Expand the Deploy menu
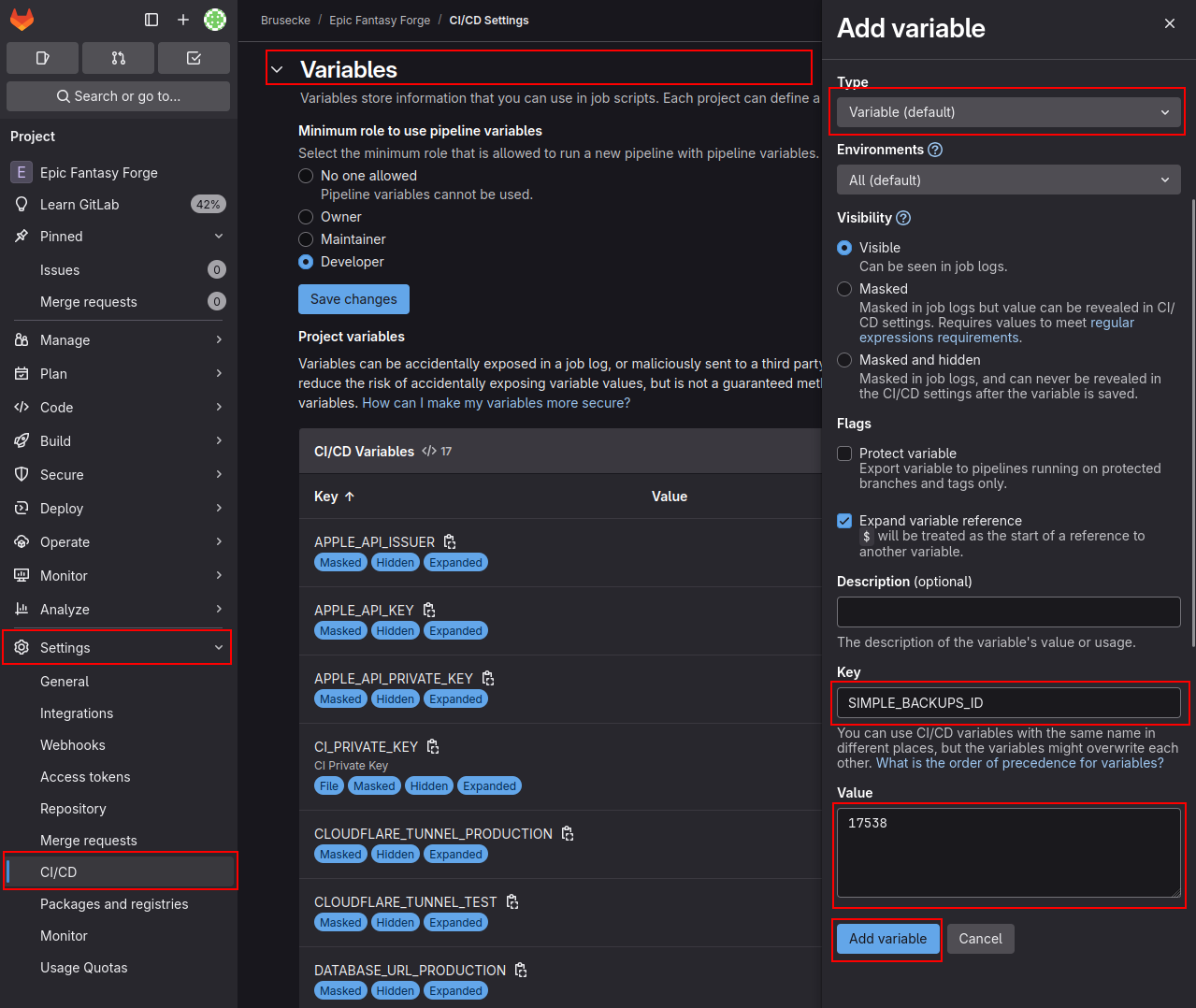The image size is (1196, 1008). tap(117, 509)
